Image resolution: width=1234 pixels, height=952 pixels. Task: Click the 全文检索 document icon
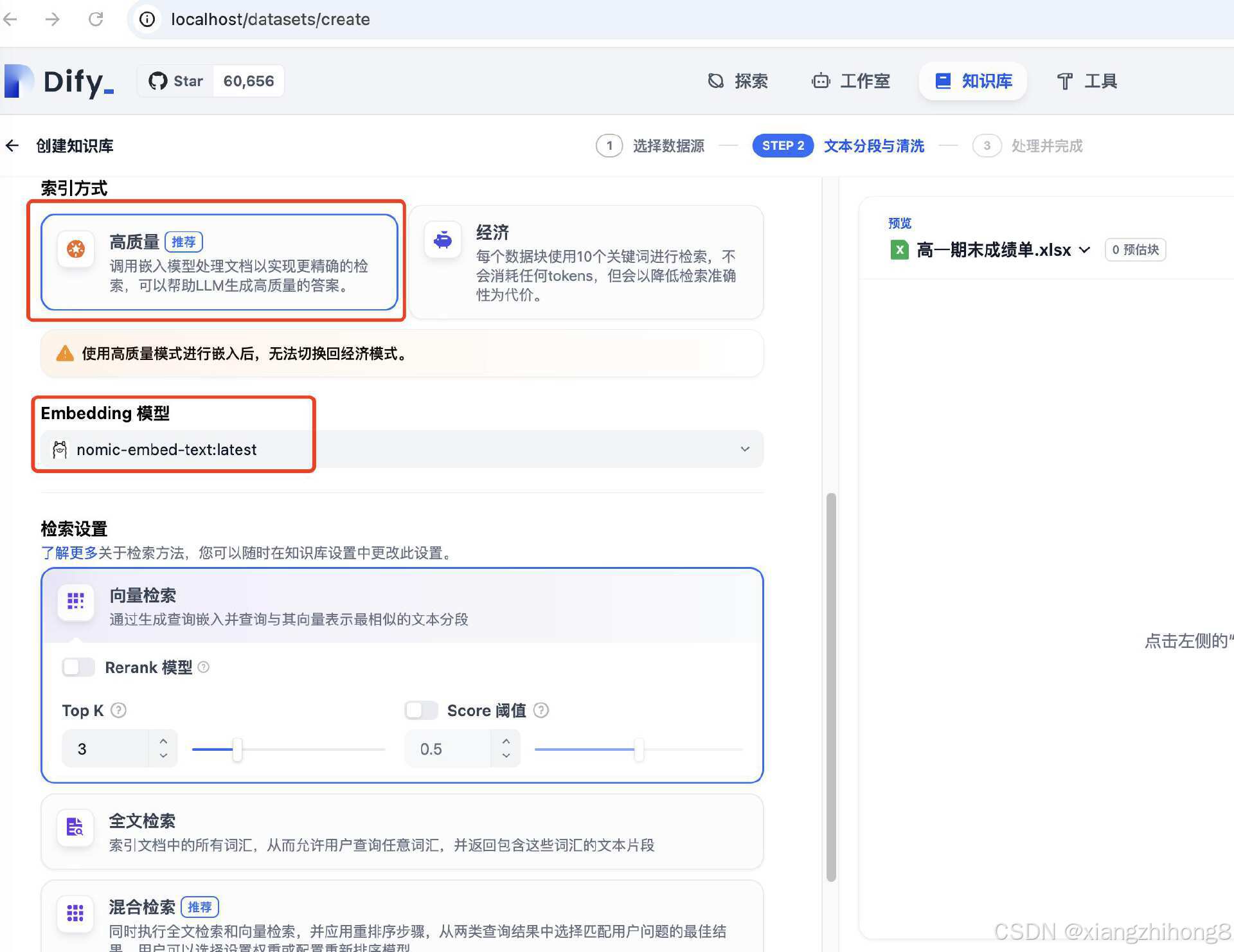pos(75,828)
